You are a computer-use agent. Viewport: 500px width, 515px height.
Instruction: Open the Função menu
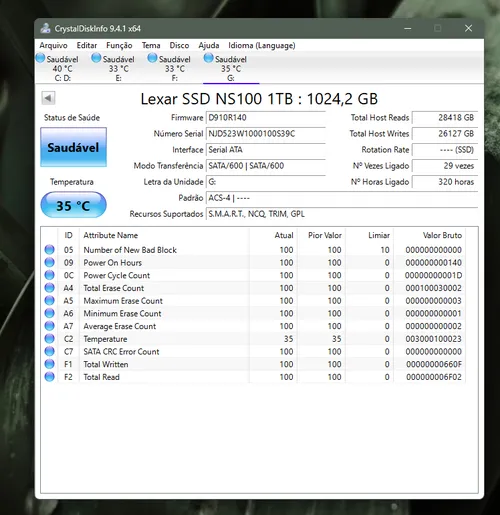(119, 45)
